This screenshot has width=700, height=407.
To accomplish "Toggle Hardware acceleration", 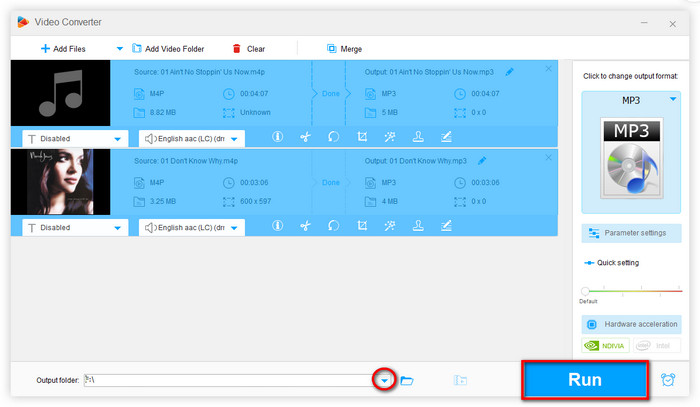I will click(x=631, y=324).
